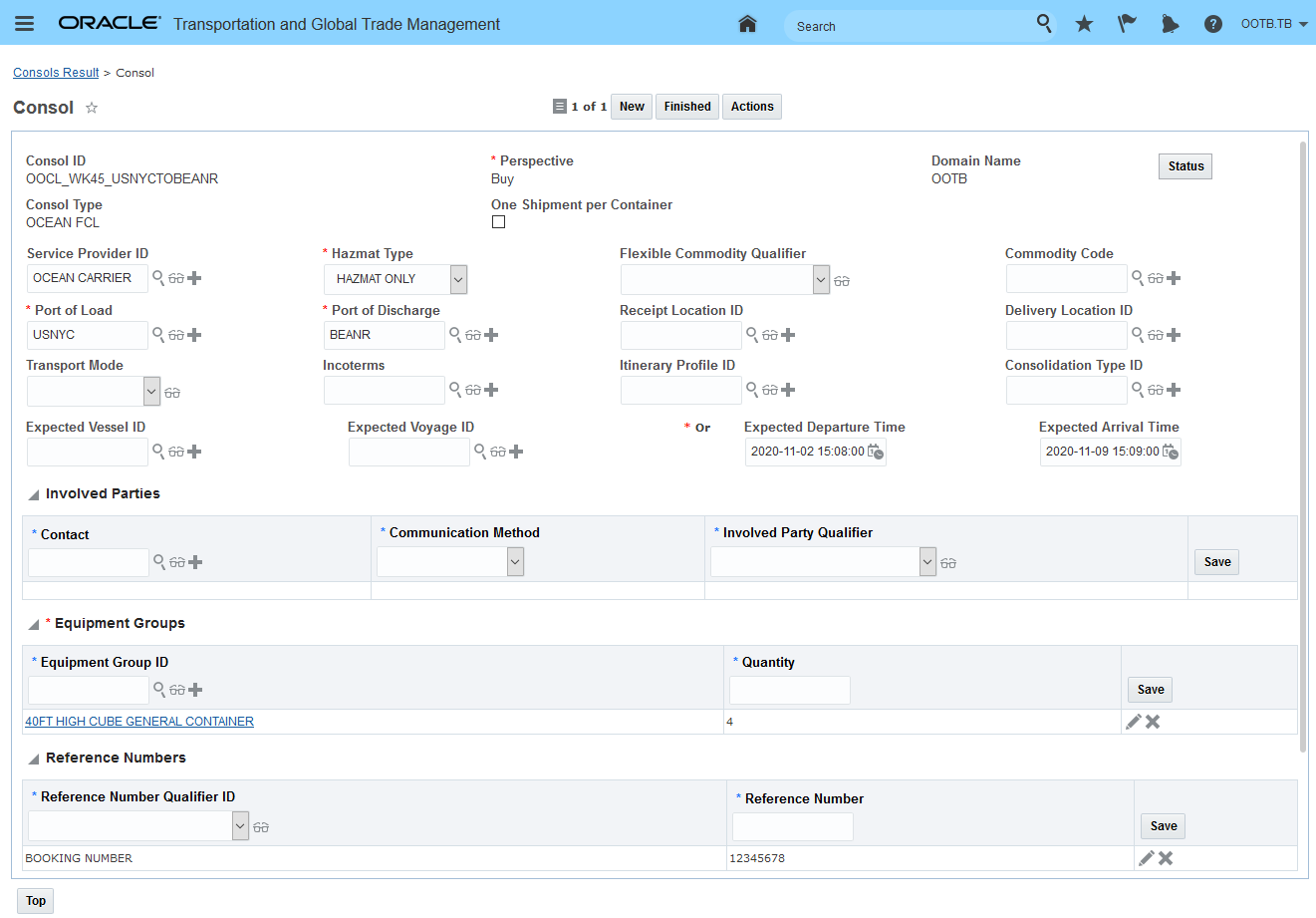
Task: View Service Provider ID details glasses
Action: pos(176,278)
